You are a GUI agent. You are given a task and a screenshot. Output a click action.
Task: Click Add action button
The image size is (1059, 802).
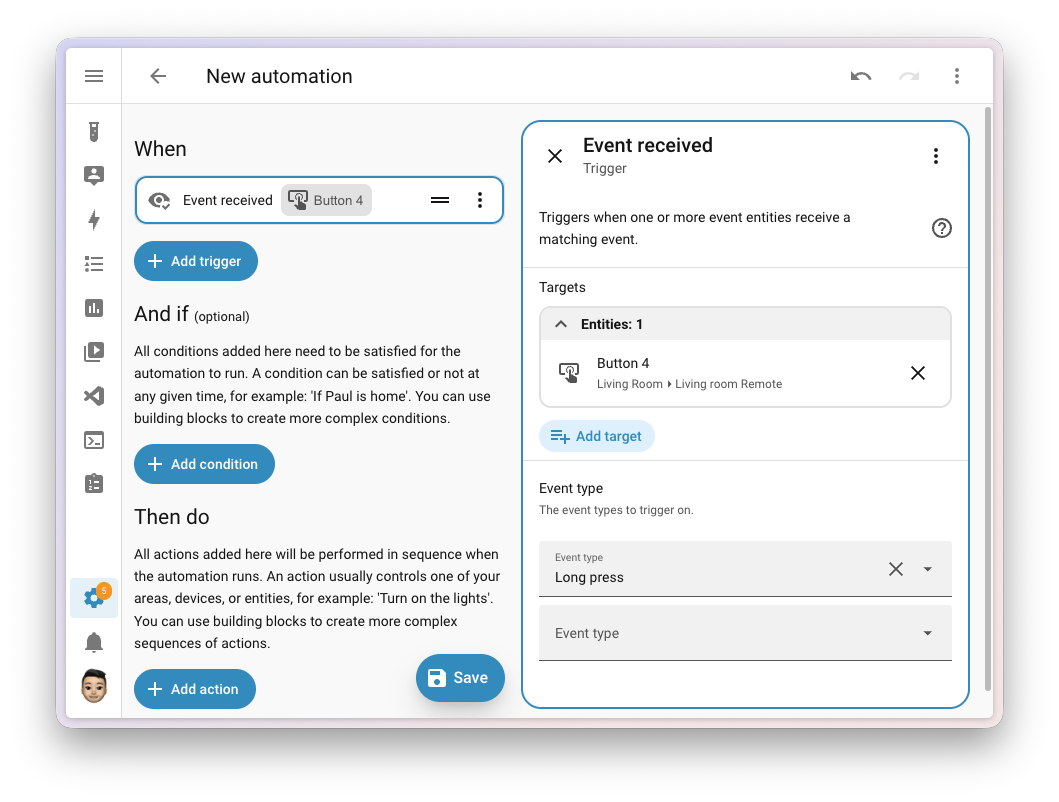(195, 689)
